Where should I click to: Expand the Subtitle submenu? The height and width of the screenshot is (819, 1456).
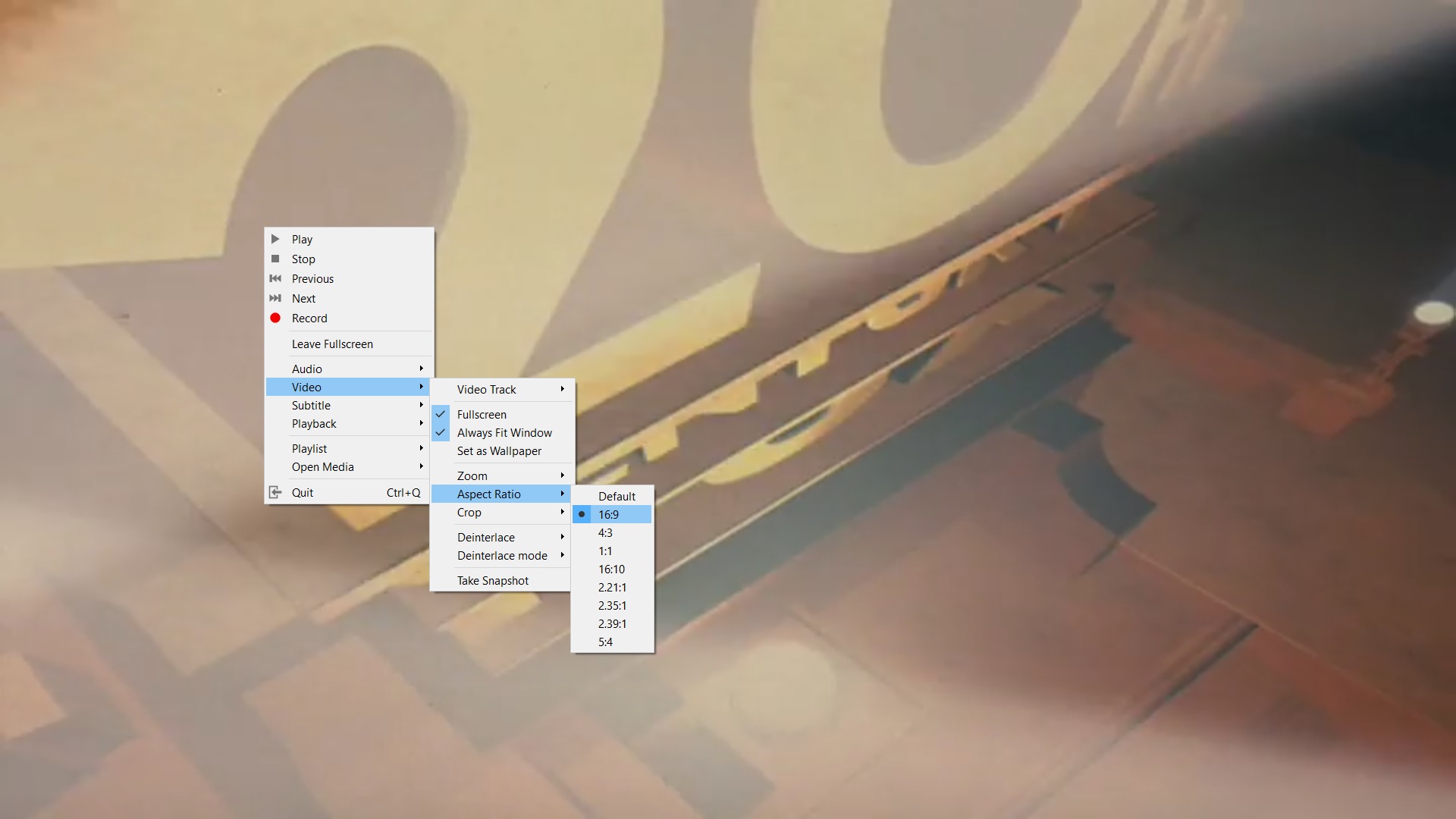[x=349, y=405]
